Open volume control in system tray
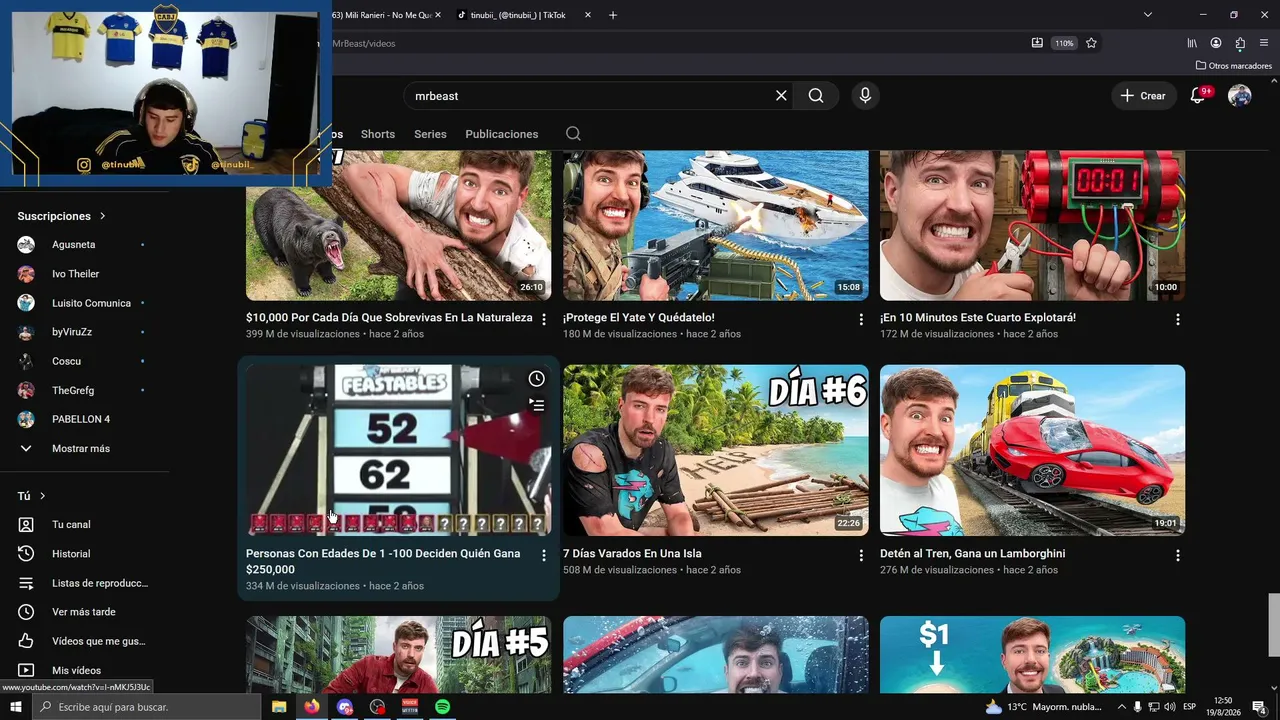Viewport: 1280px width, 720px height. 1169,707
